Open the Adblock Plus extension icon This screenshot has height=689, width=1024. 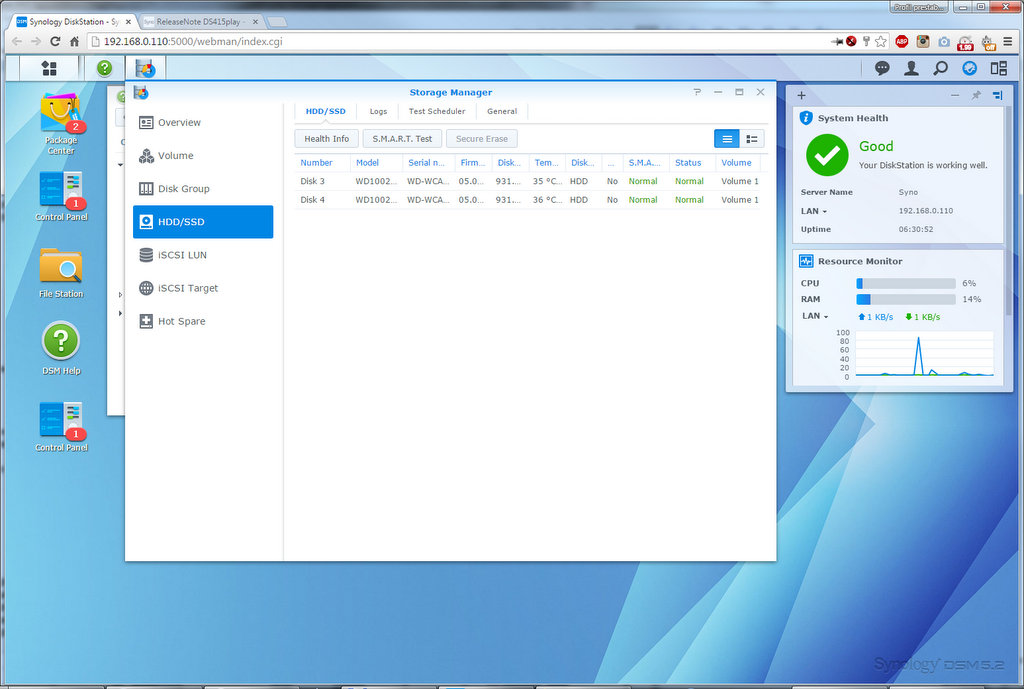point(902,42)
